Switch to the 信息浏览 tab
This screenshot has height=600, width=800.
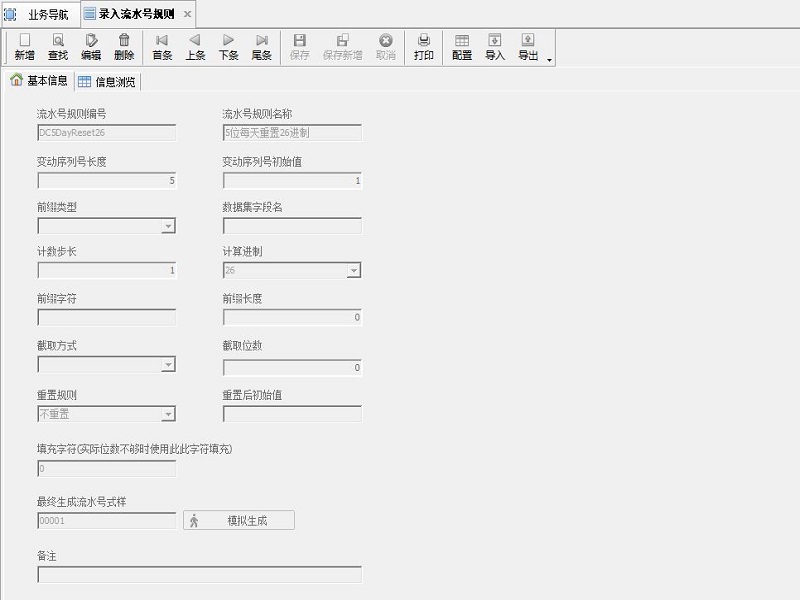[107, 82]
